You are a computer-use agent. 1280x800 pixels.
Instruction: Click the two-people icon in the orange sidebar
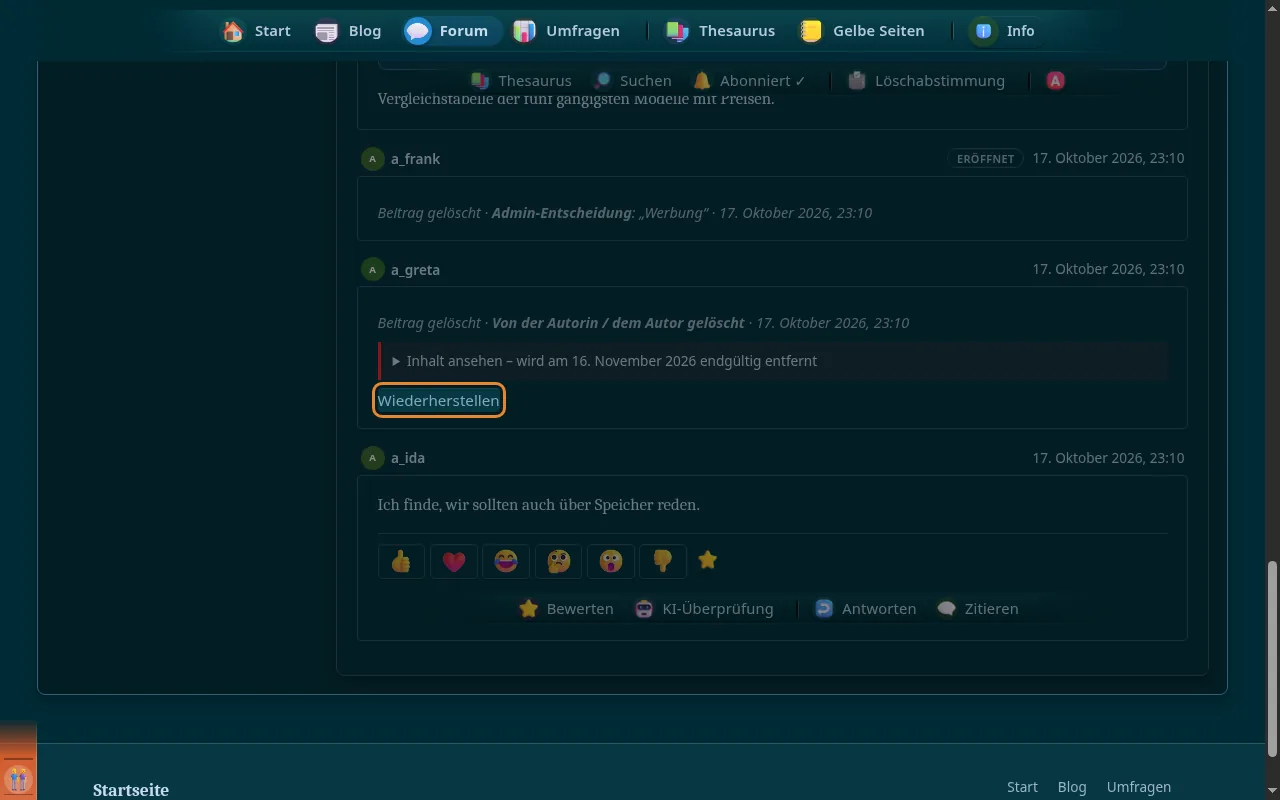click(18, 779)
